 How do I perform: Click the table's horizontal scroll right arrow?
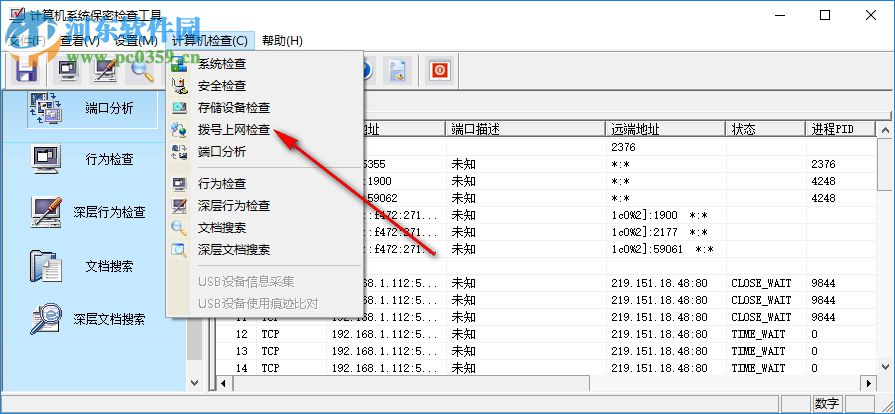point(869,383)
